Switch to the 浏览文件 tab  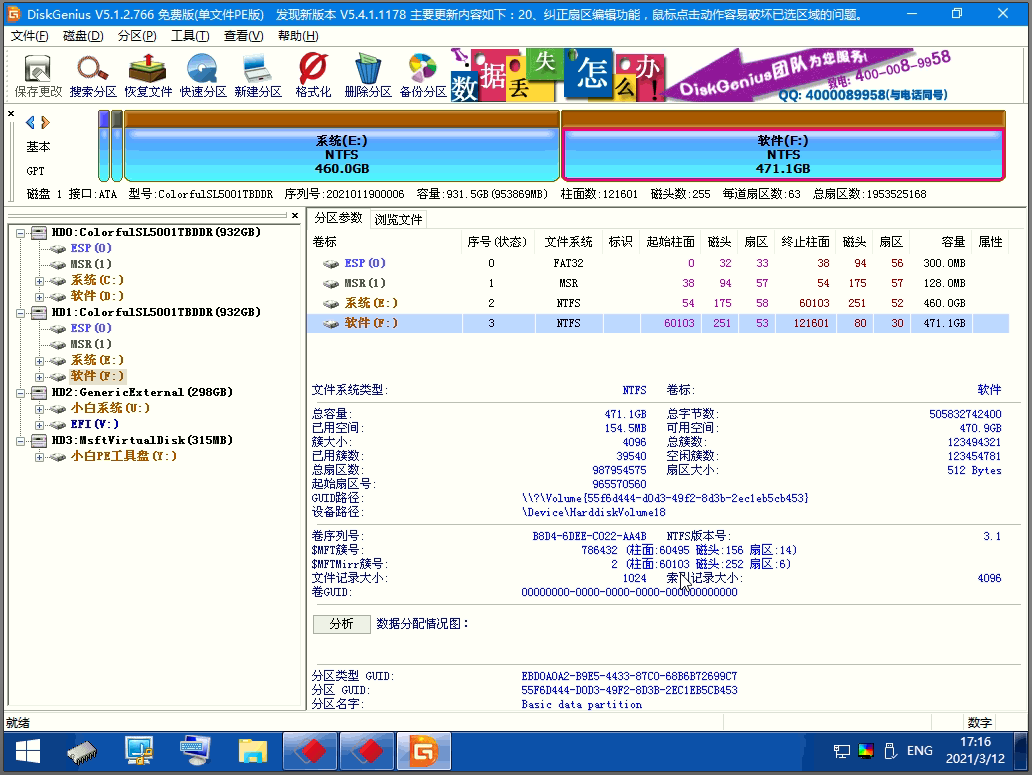coord(398,219)
